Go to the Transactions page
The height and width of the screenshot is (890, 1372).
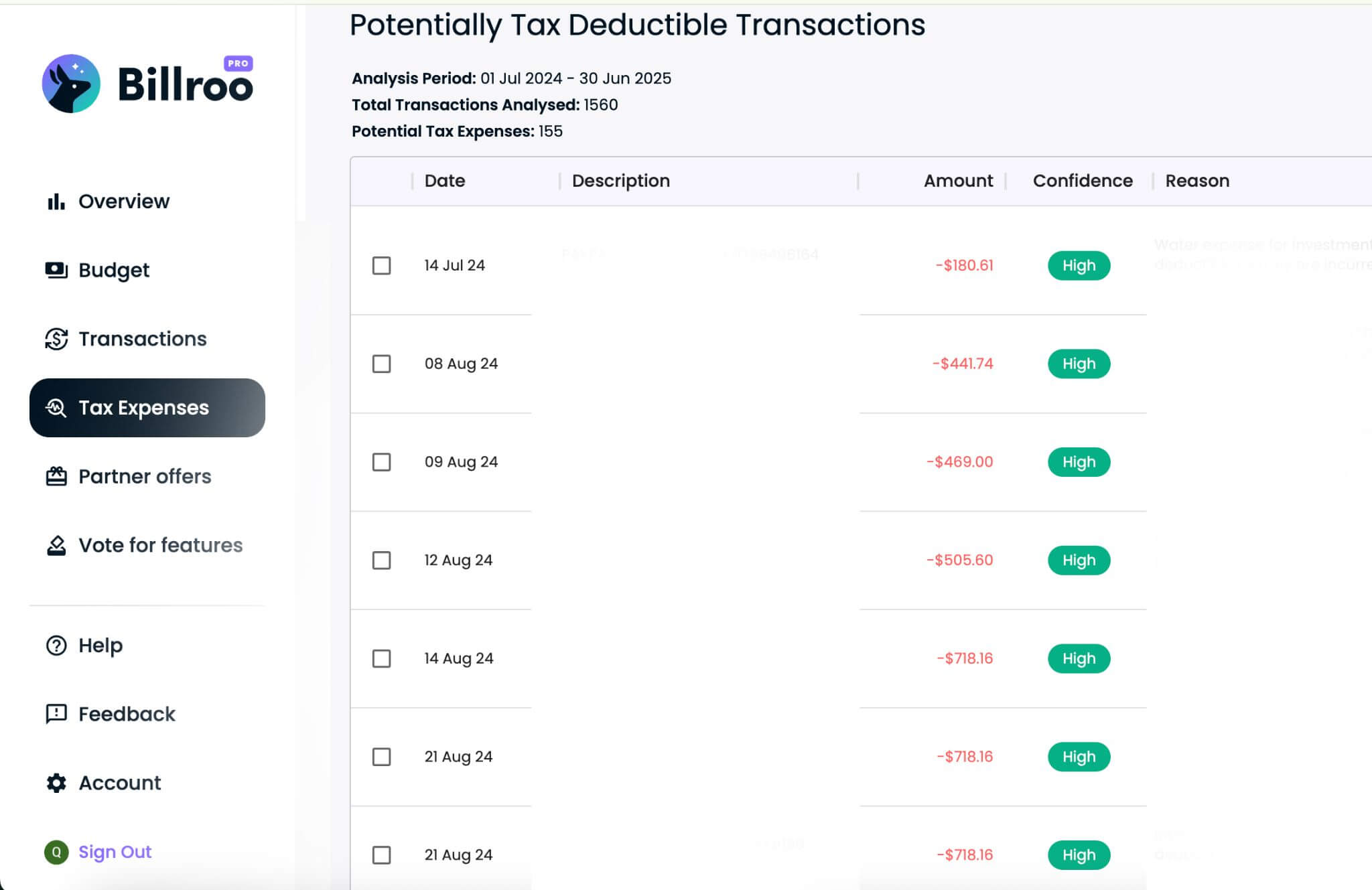click(x=142, y=339)
